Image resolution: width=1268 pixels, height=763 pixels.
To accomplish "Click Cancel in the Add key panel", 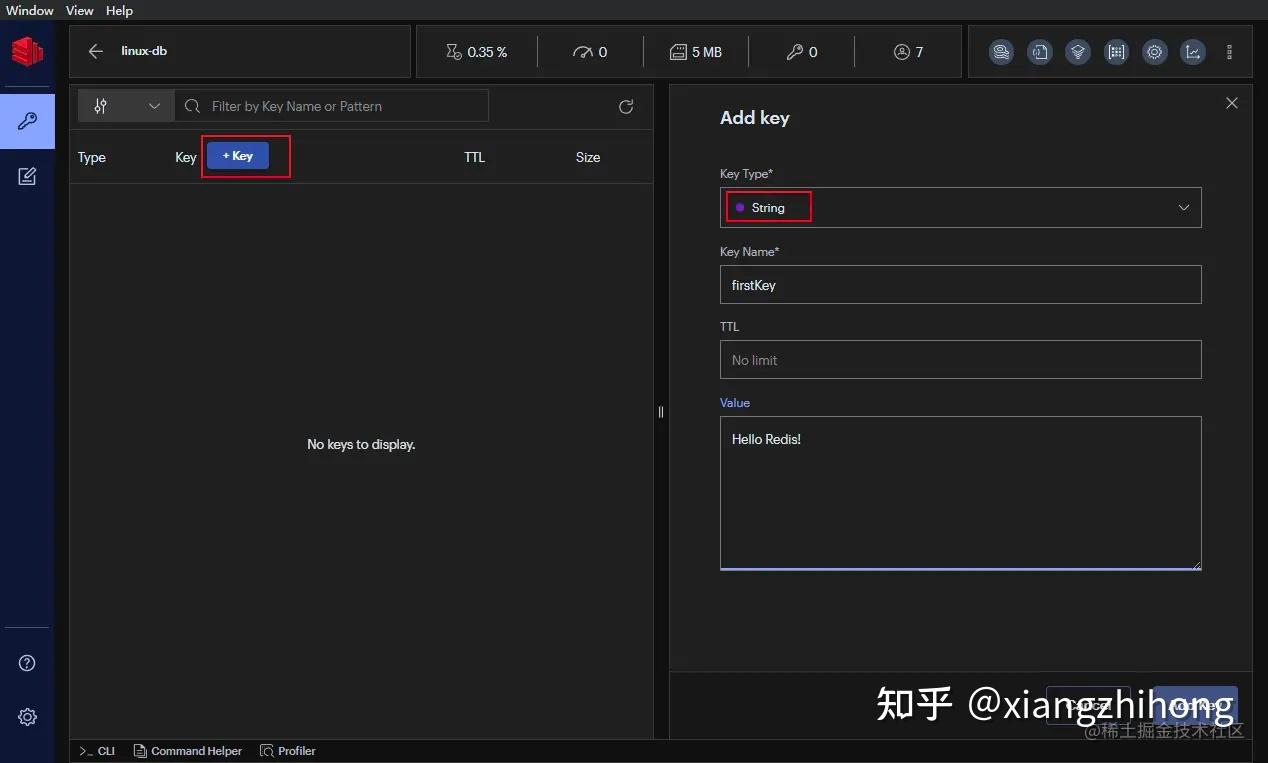I will pyautogui.click(x=1087, y=706).
